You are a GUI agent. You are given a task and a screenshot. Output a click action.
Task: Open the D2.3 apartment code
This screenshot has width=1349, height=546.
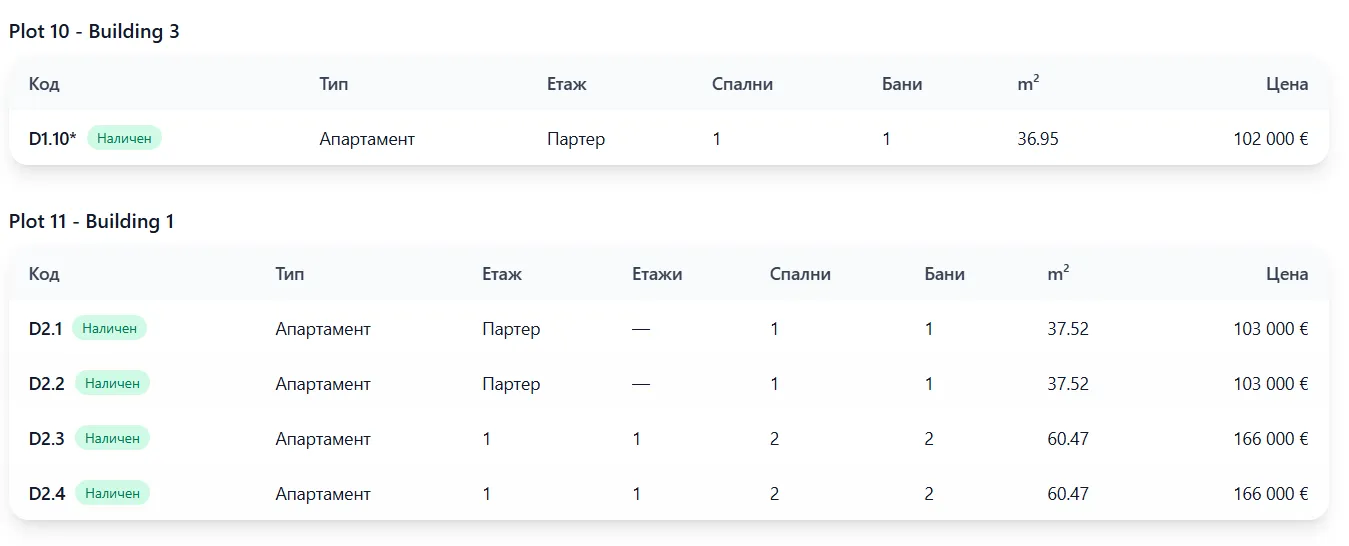[x=47, y=439]
